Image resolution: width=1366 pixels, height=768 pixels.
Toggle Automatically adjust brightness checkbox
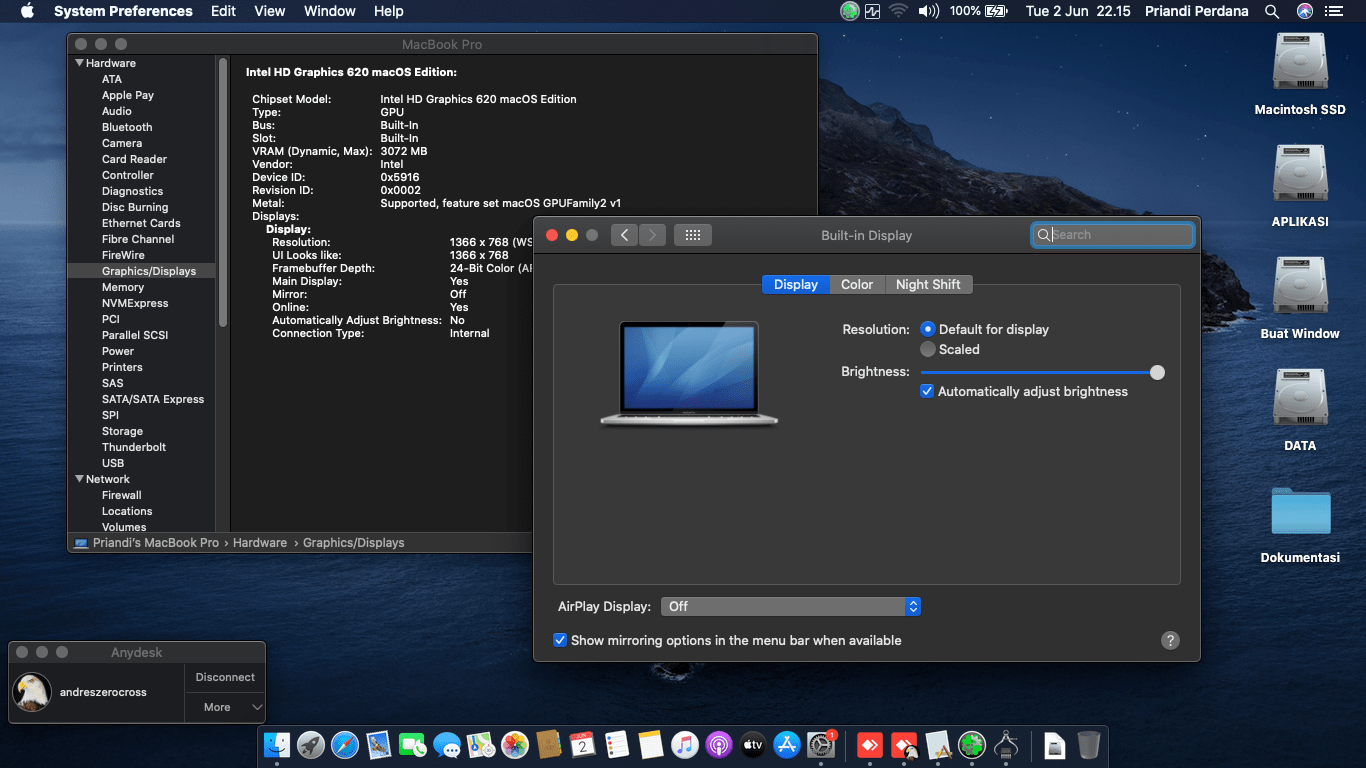tap(927, 391)
